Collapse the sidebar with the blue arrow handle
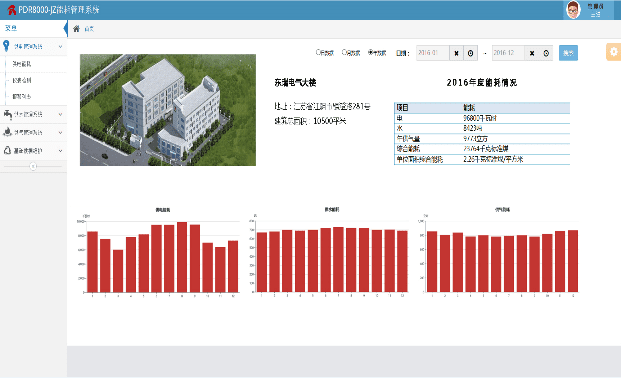The image size is (621, 378). [66, 29]
